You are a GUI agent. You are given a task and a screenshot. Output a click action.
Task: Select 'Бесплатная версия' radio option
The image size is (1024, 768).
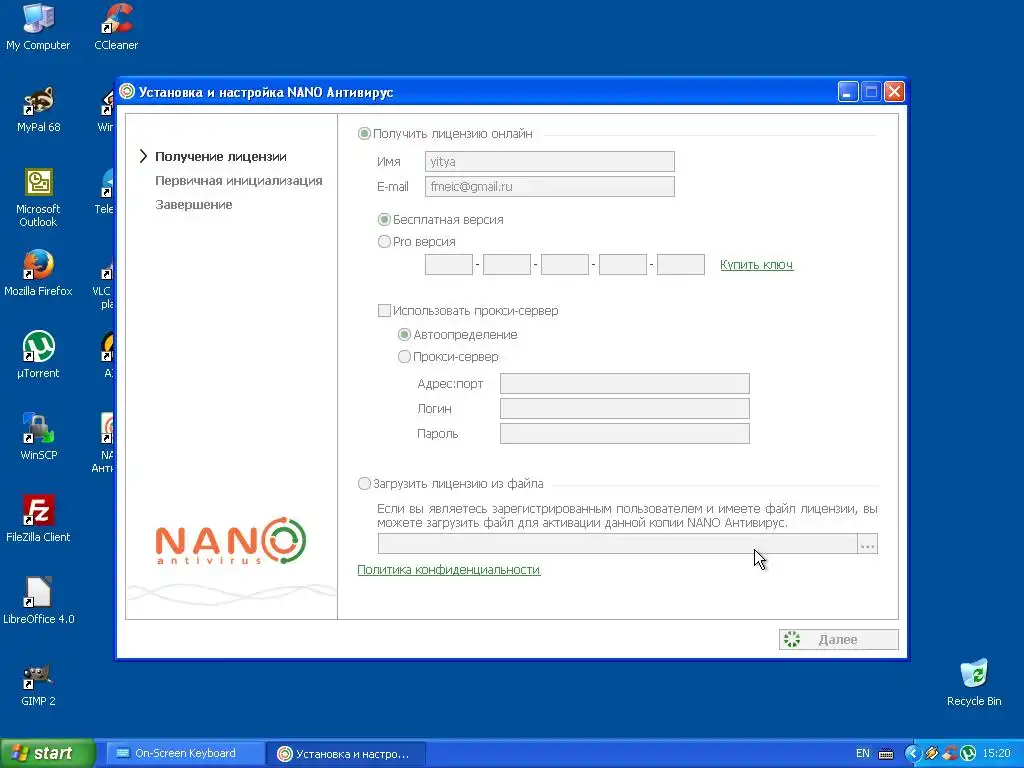pyautogui.click(x=384, y=219)
